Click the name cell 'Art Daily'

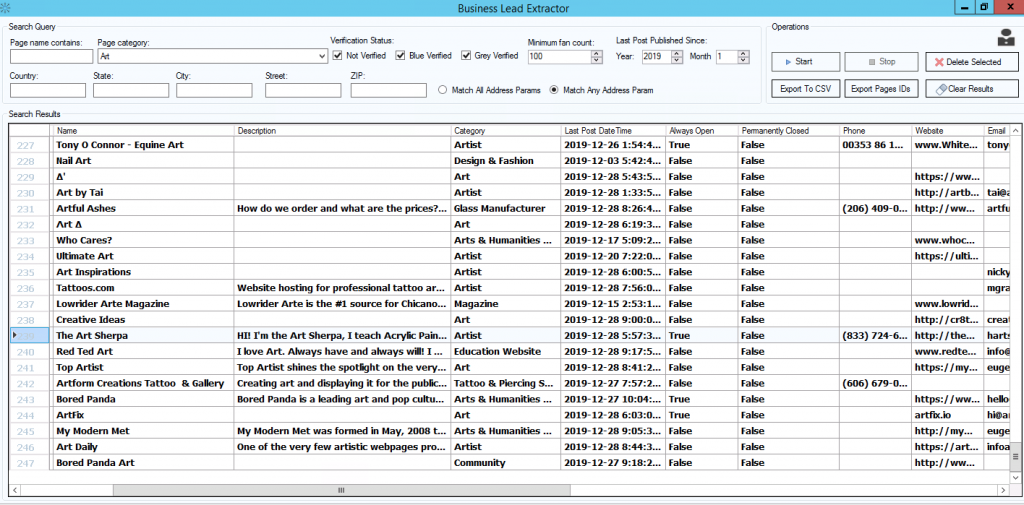coord(143,447)
